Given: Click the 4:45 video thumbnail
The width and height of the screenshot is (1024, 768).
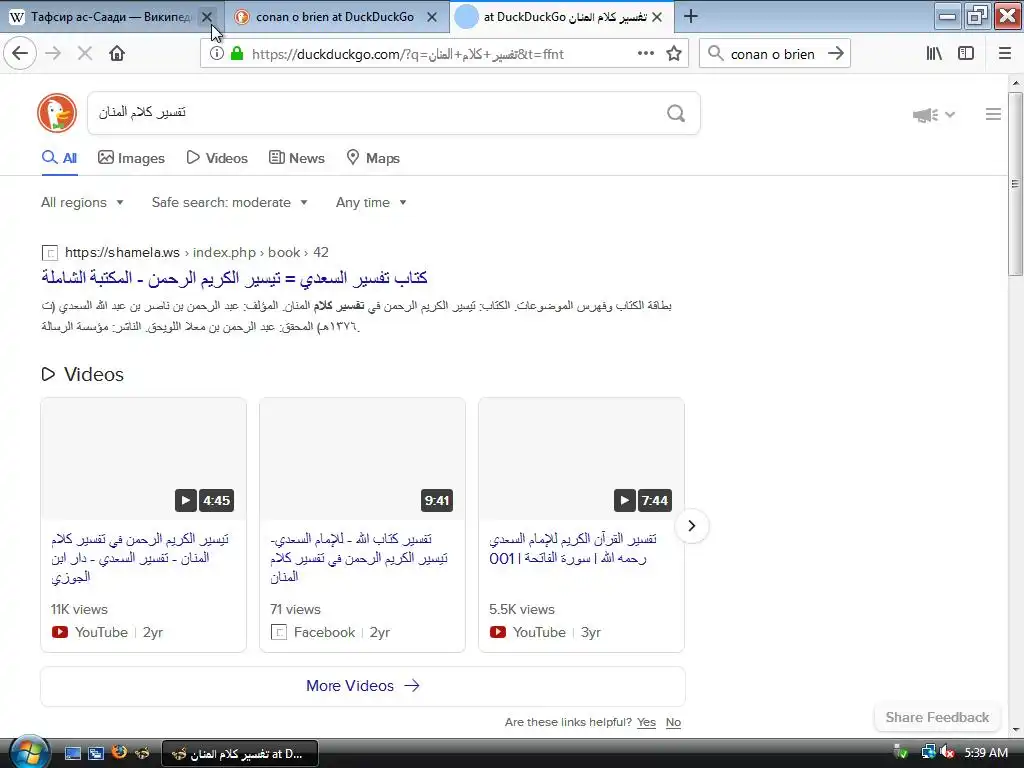Looking at the screenshot, I should [x=143, y=458].
